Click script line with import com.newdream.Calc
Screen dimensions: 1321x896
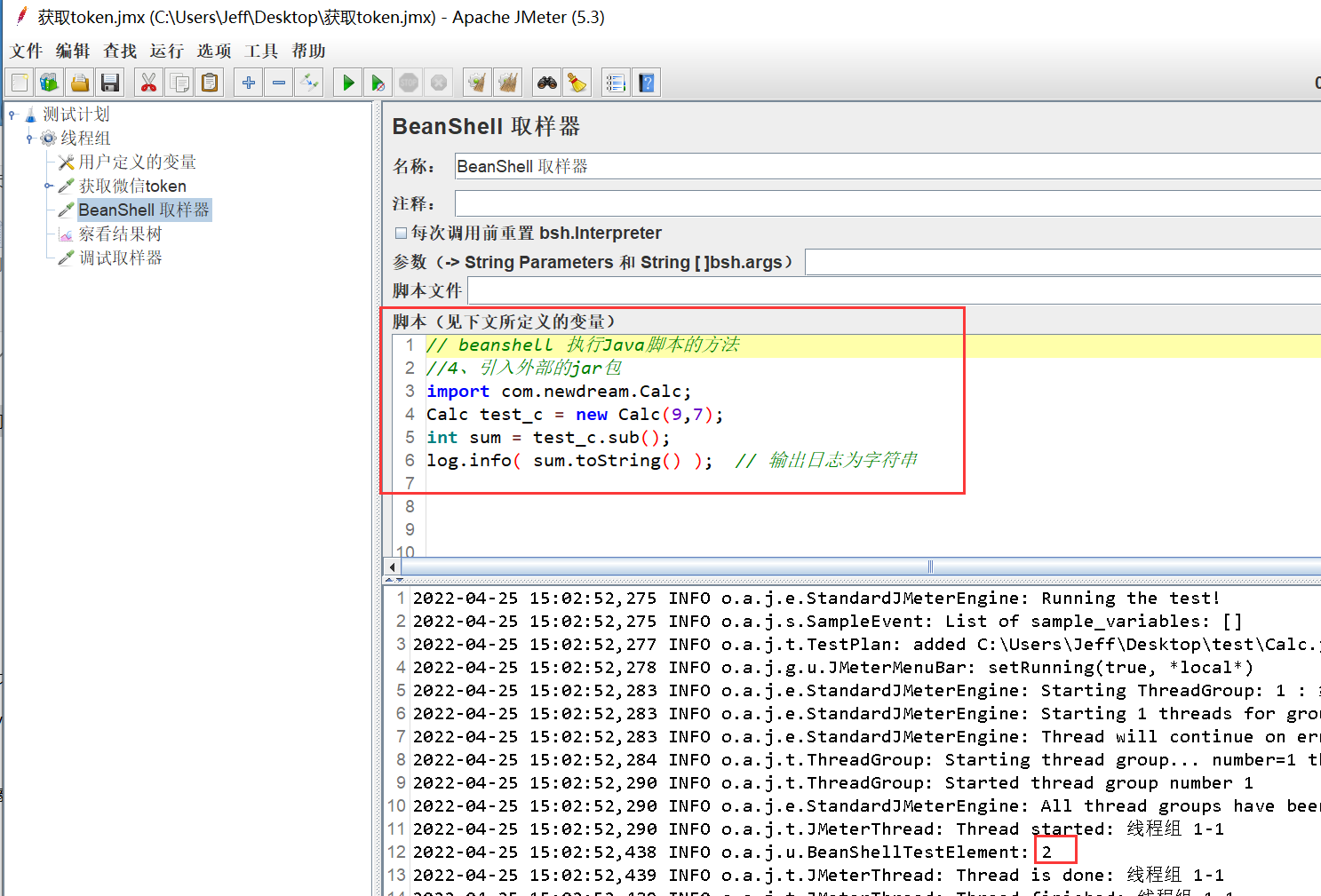559,392
